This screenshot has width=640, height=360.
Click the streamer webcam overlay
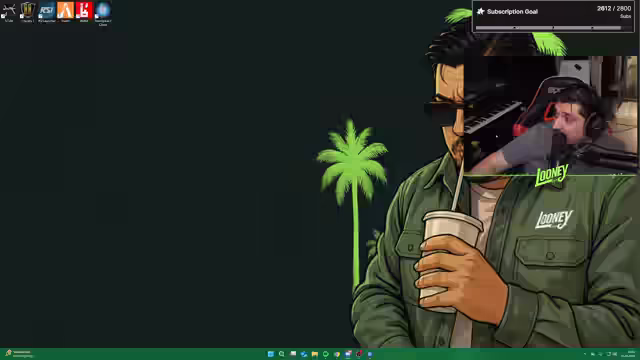click(550, 116)
